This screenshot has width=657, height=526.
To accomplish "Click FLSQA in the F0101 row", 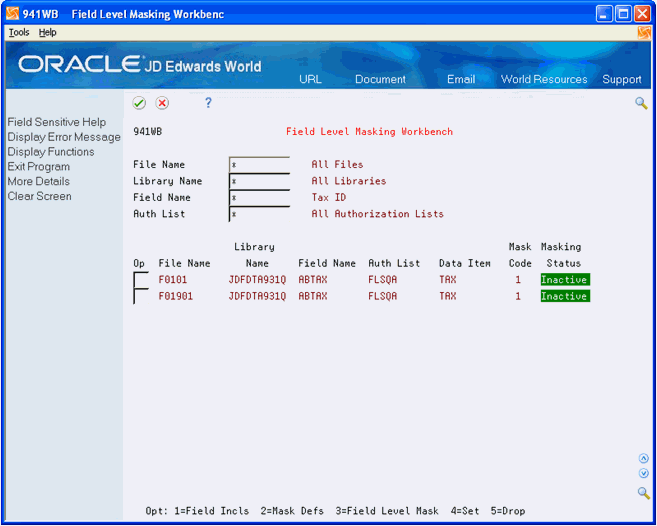I will (383, 280).
